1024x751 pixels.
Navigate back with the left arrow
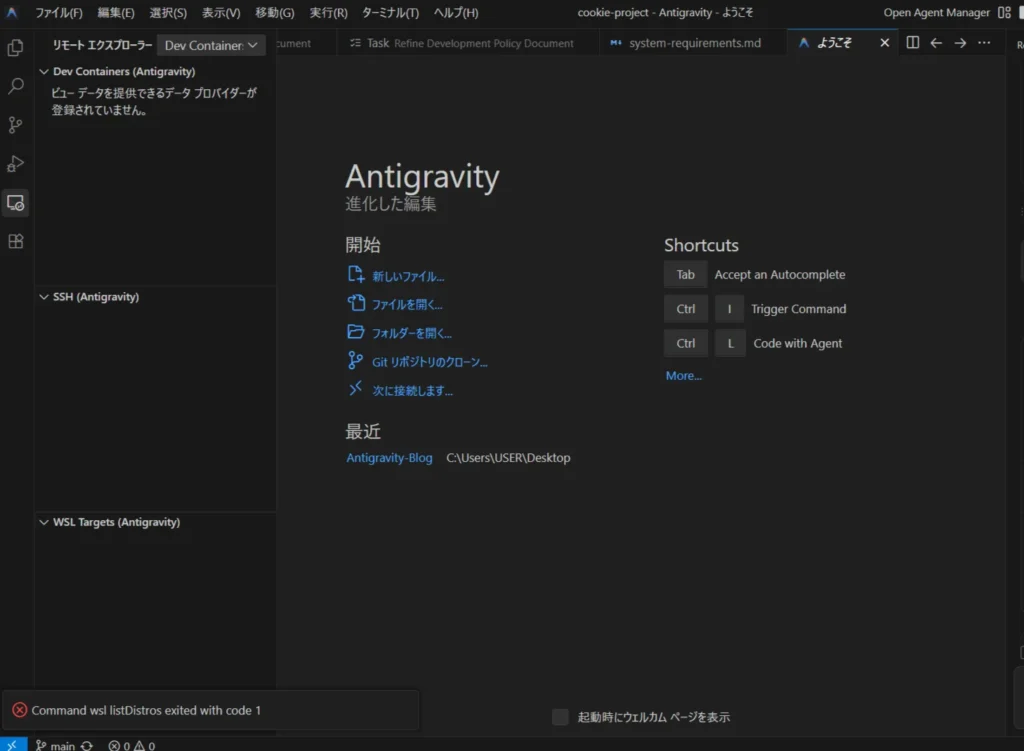click(x=936, y=42)
